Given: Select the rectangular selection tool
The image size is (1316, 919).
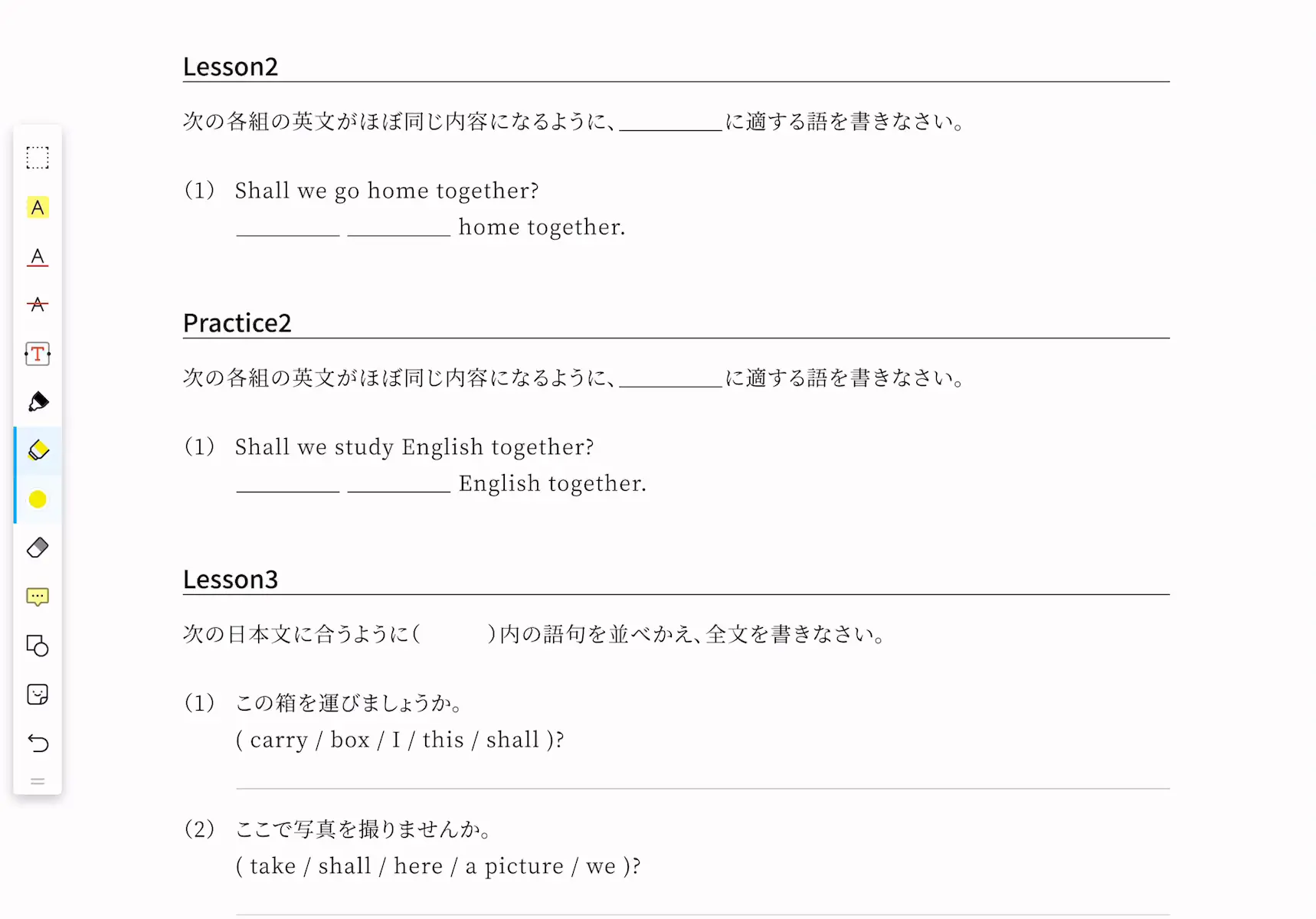Looking at the screenshot, I should click(38, 158).
